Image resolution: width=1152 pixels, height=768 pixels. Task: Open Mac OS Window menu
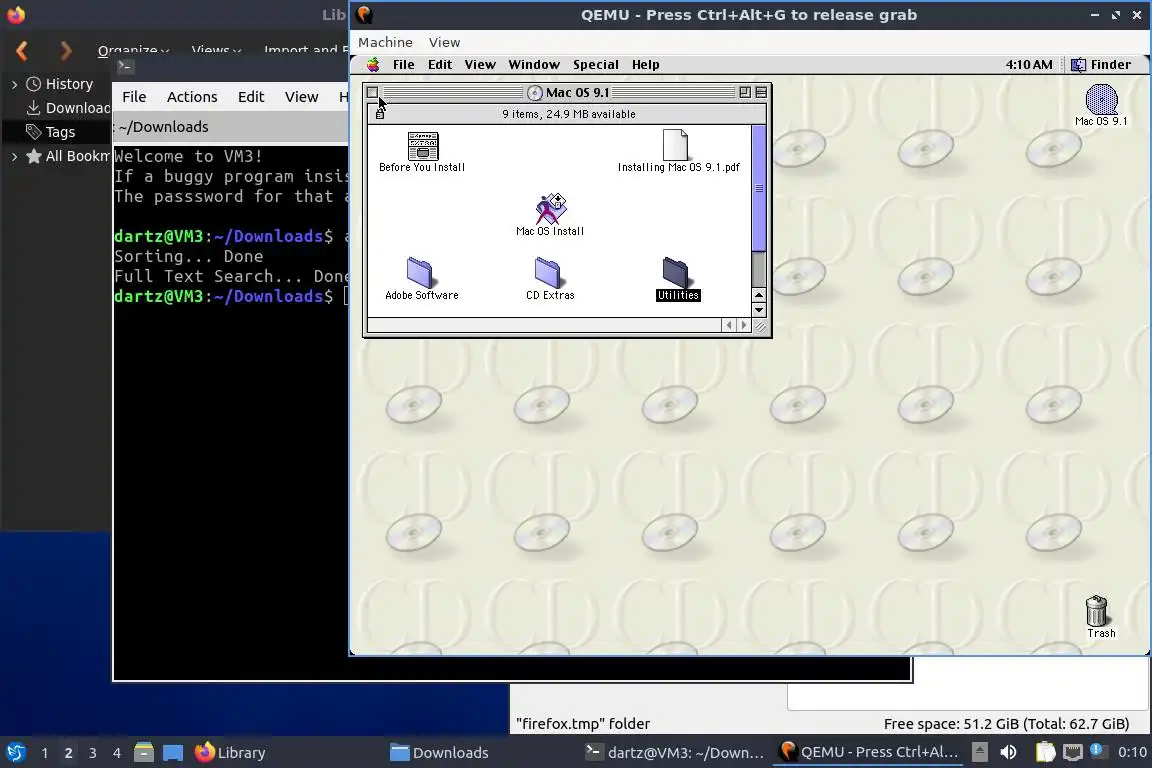click(534, 65)
